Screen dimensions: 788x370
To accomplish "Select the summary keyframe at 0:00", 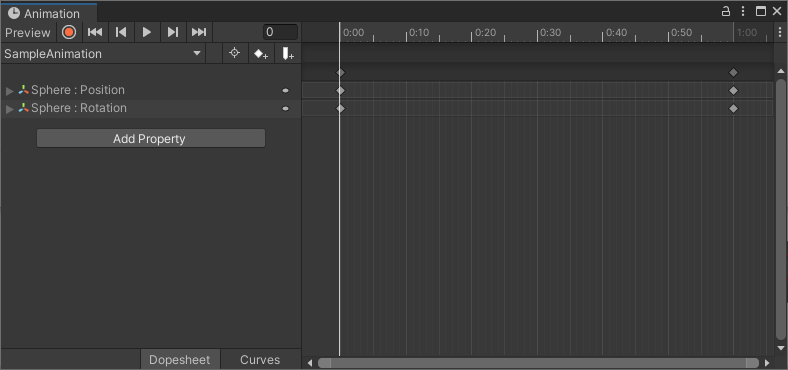I will tap(340, 72).
